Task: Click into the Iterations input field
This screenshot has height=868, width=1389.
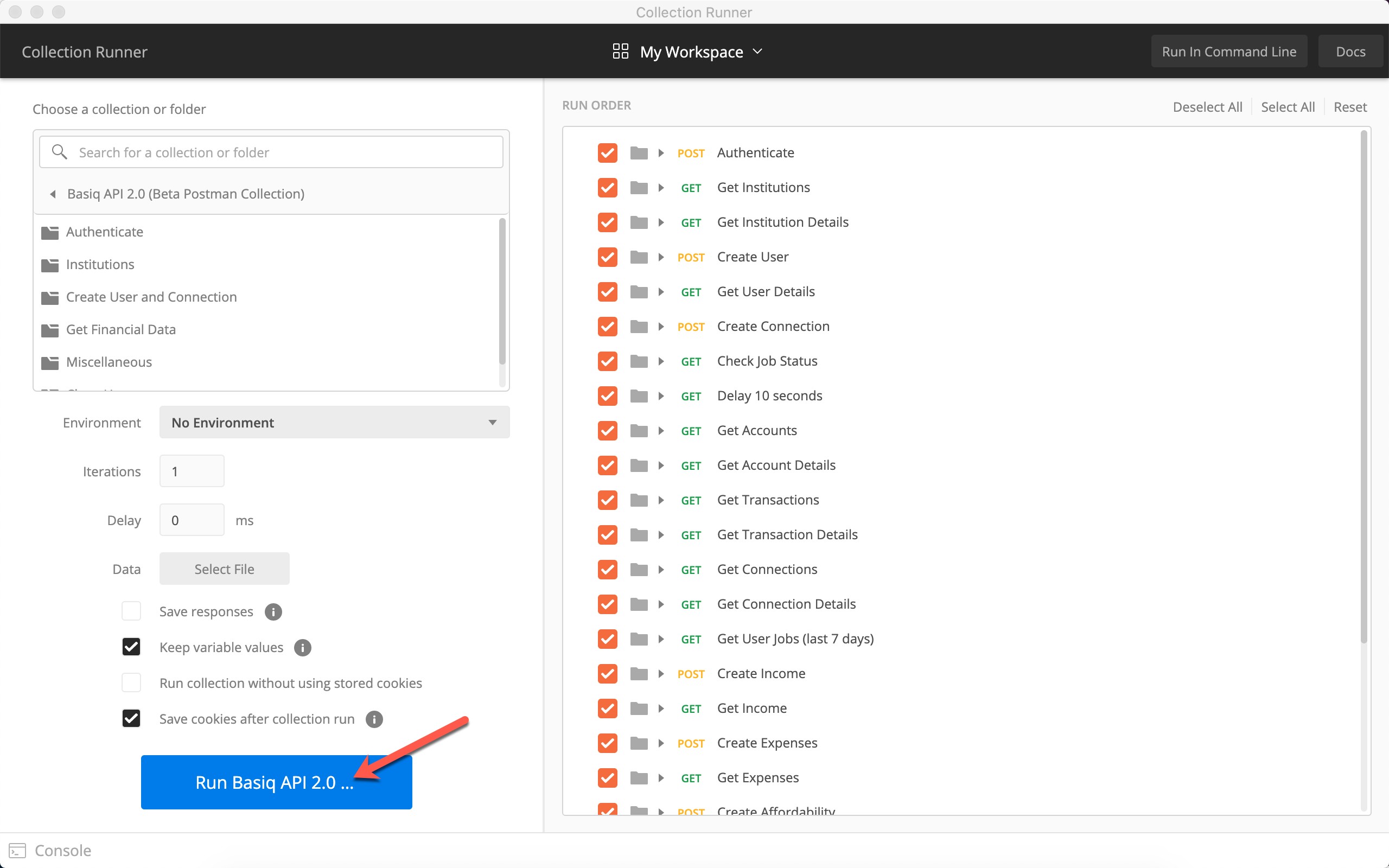Action: point(192,471)
